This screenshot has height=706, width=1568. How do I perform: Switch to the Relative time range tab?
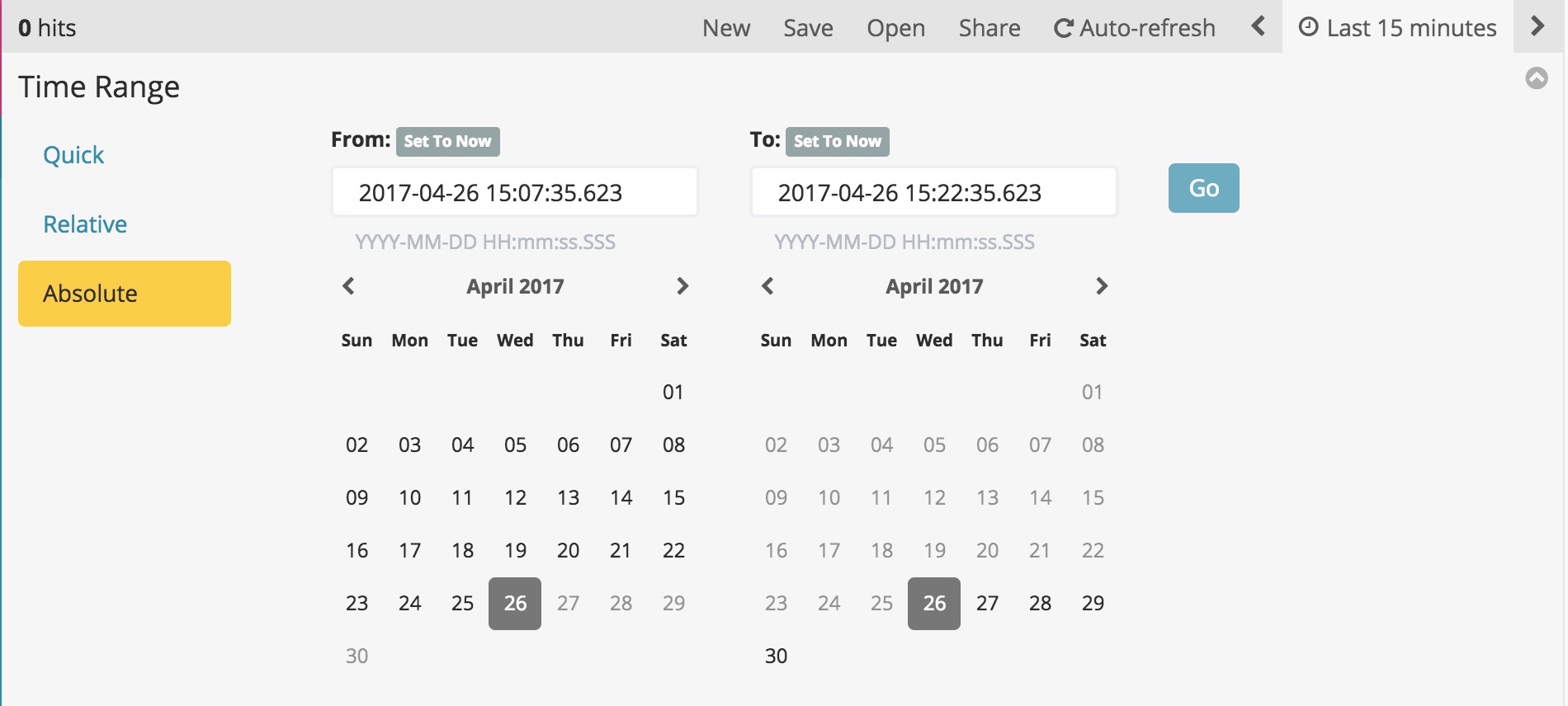[85, 224]
